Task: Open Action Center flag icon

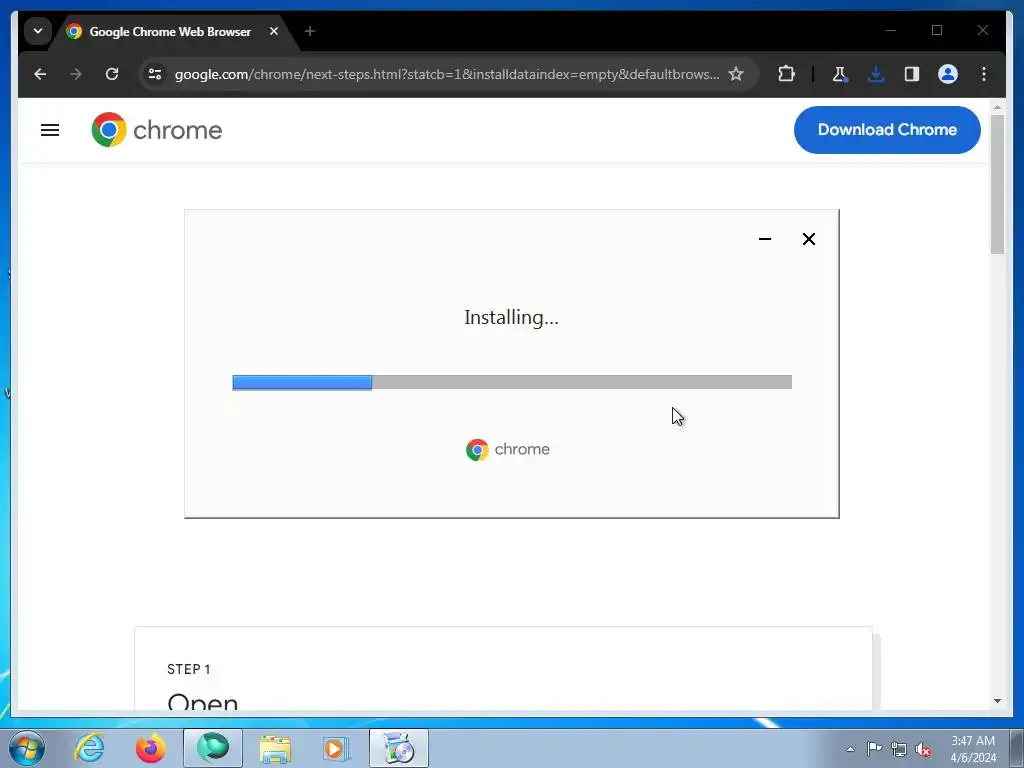Action: point(874,749)
